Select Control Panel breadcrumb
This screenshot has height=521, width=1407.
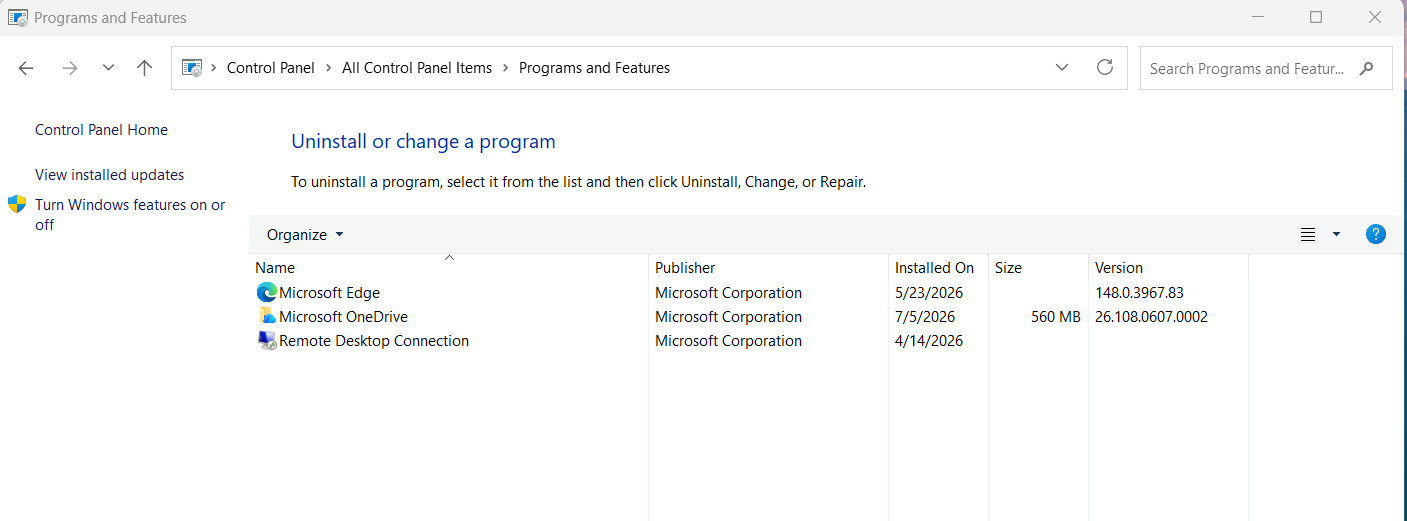coord(270,68)
